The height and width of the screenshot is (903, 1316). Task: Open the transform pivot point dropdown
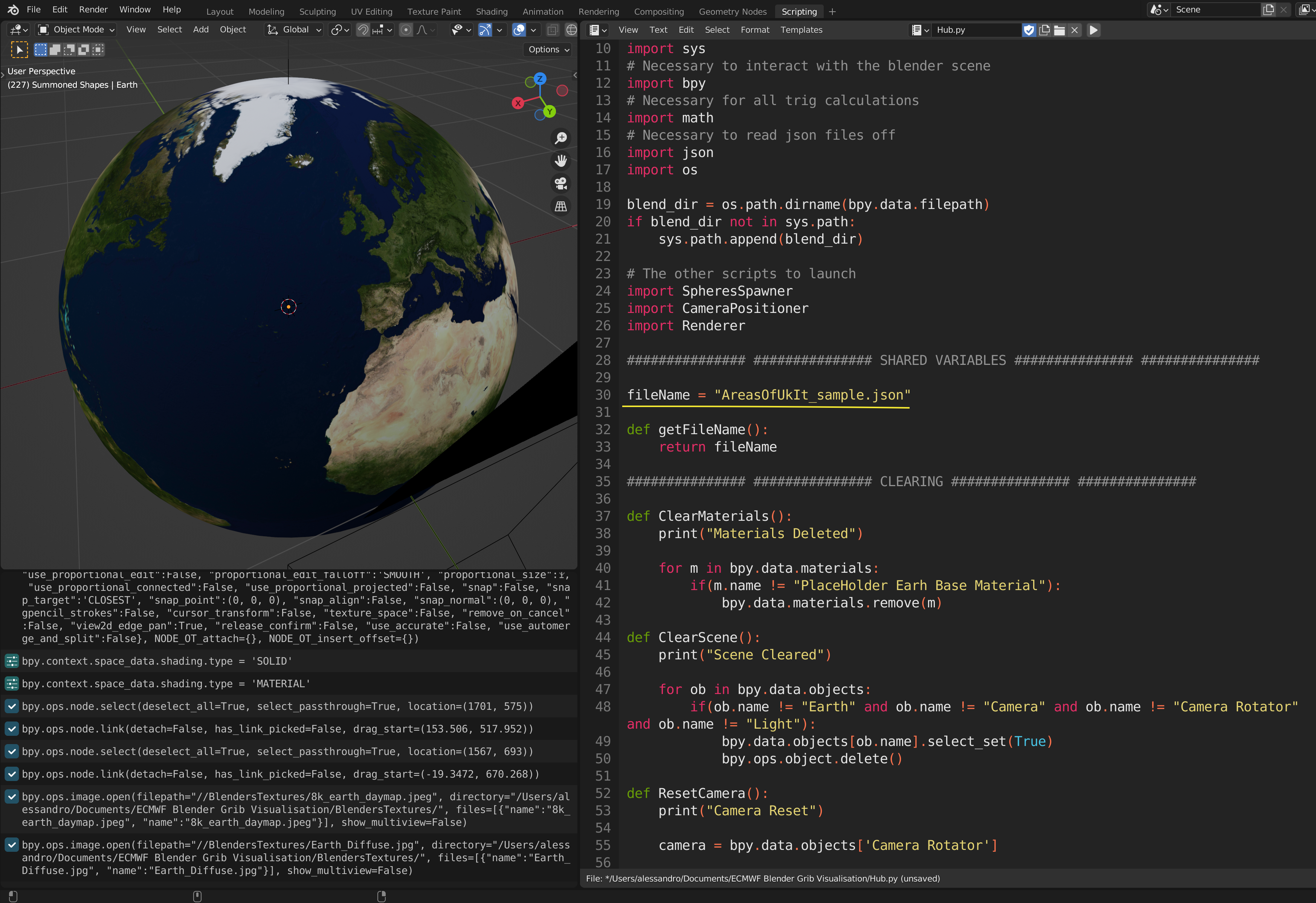[340, 29]
